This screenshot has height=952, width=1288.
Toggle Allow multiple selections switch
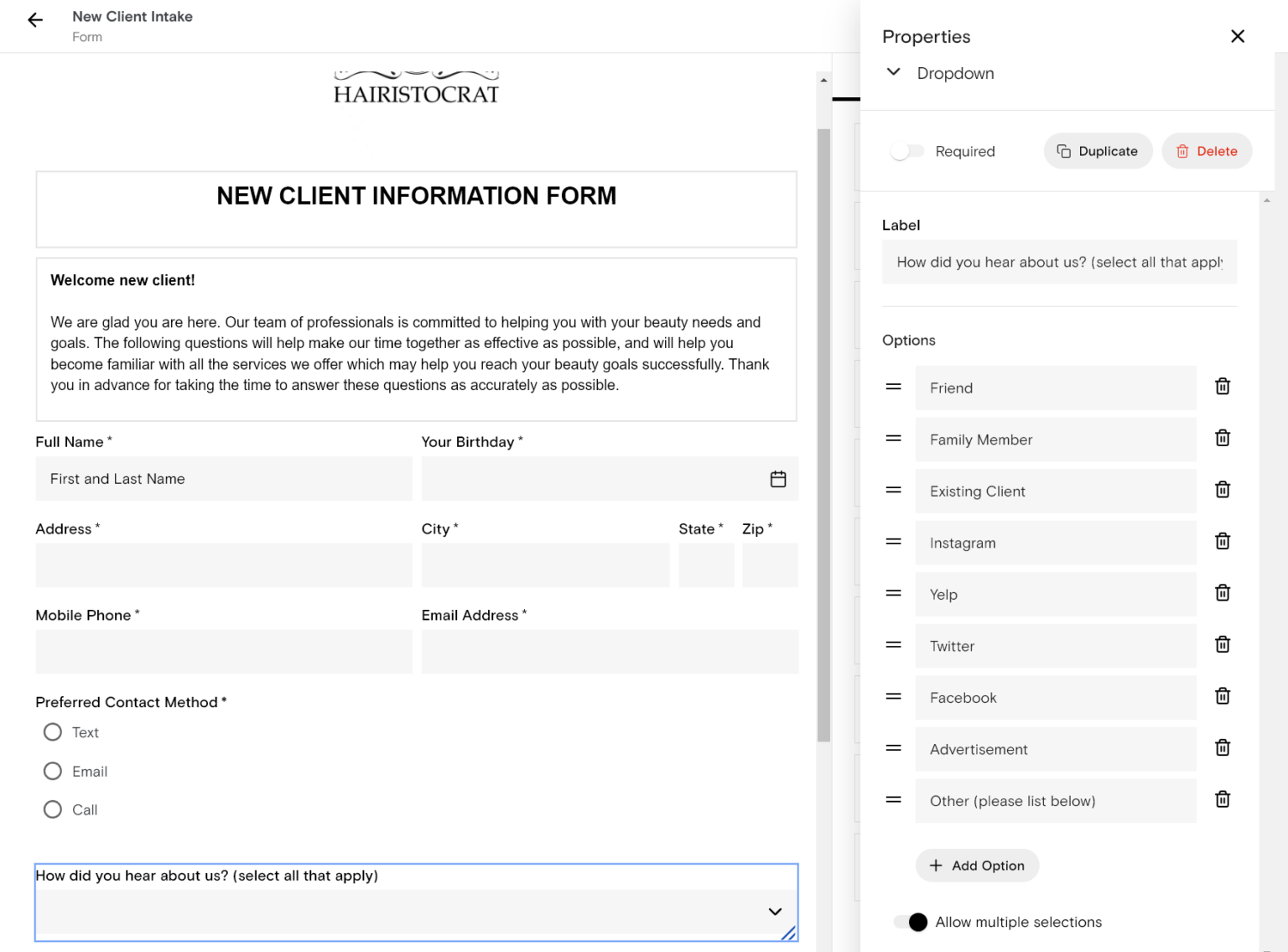[911, 922]
